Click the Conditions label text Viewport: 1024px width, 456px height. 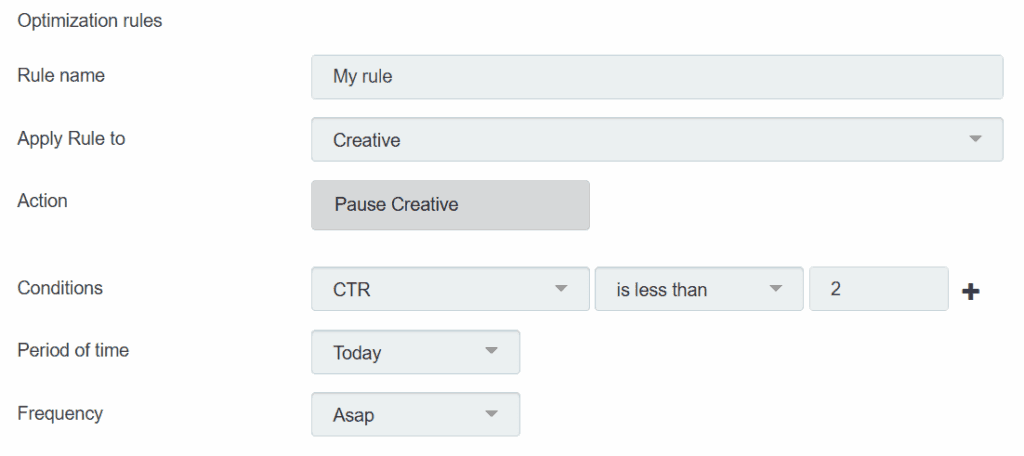click(60, 288)
